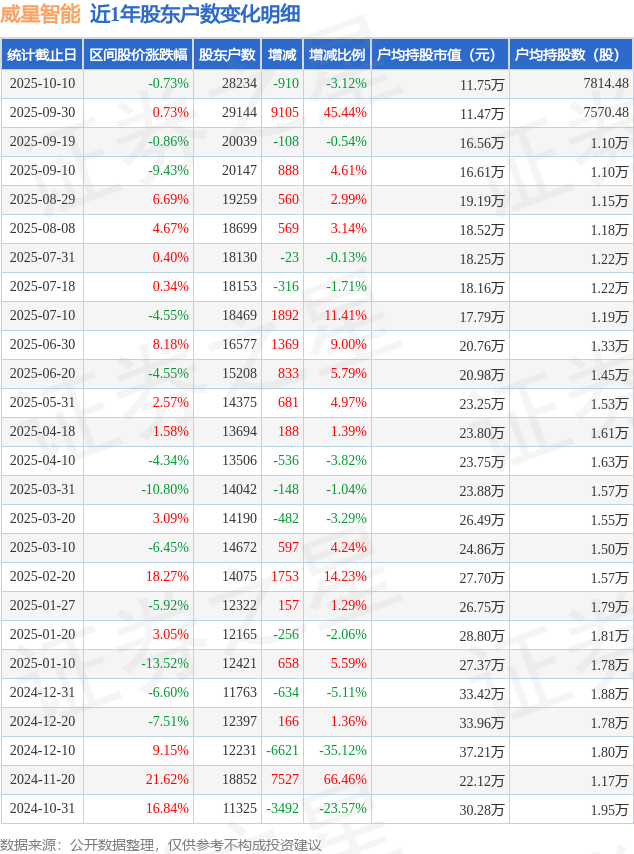The image size is (634, 854).
Task: Select the -6621 decrease value
Action: [283, 751]
